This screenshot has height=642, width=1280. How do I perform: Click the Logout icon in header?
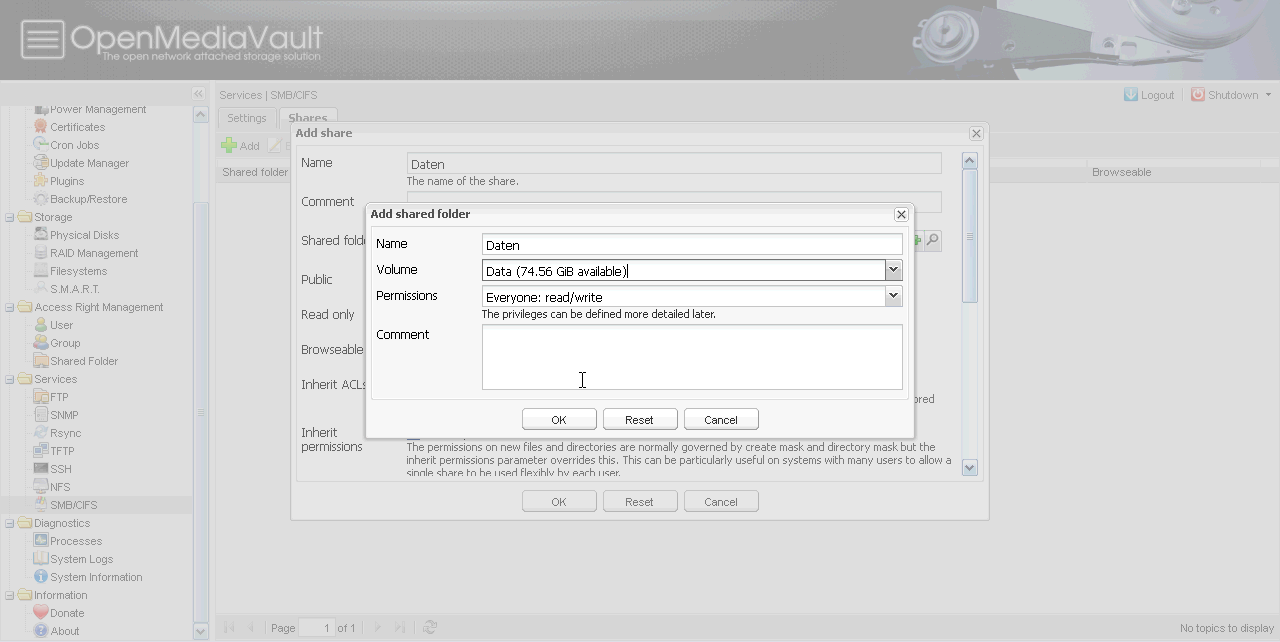coord(1131,95)
